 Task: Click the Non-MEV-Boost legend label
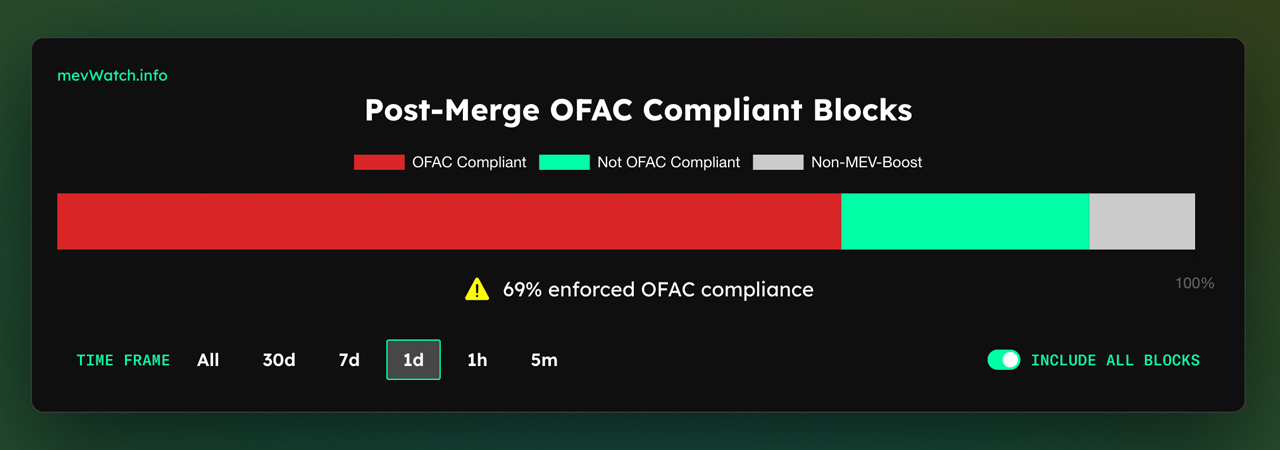pyautogui.click(x=867, y=162)
